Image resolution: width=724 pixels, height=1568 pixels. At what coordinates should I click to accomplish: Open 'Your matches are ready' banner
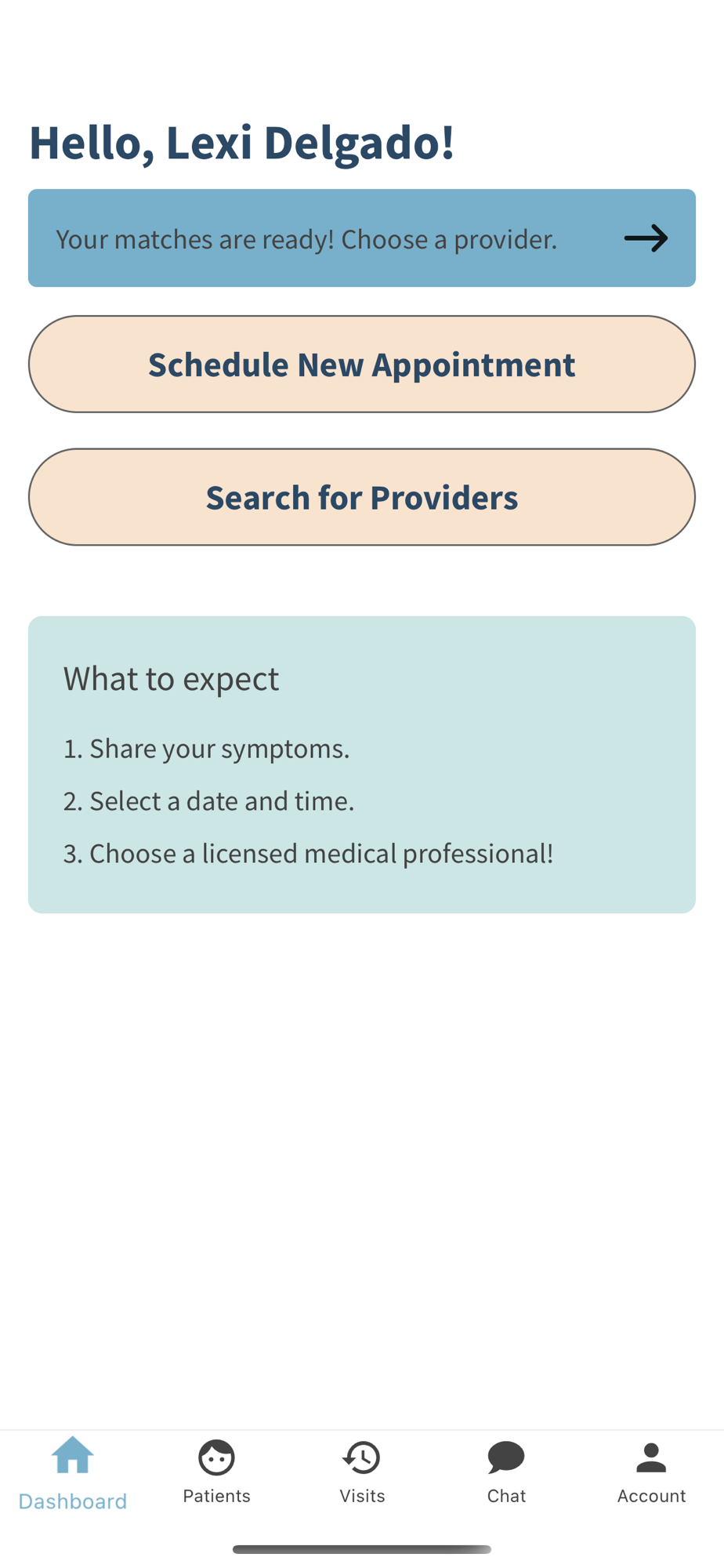[x=362, y=238]
